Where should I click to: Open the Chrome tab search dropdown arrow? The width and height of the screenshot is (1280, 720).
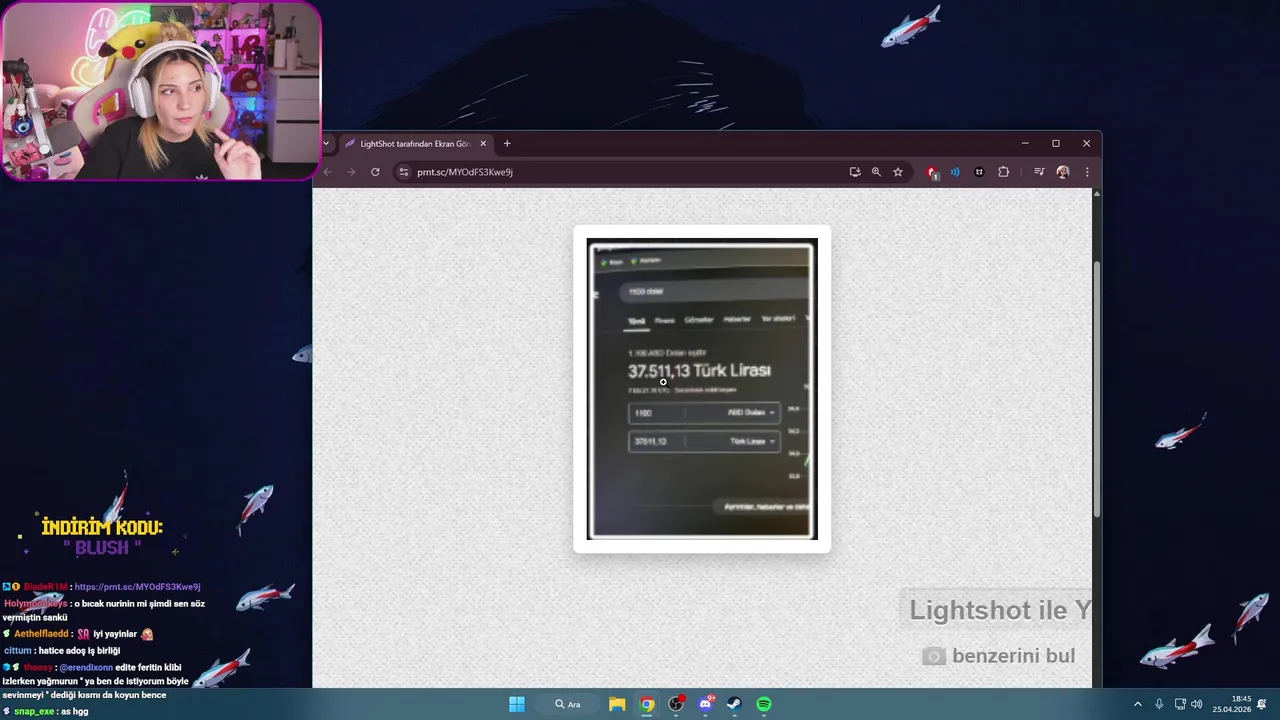(x=326, y=143)
